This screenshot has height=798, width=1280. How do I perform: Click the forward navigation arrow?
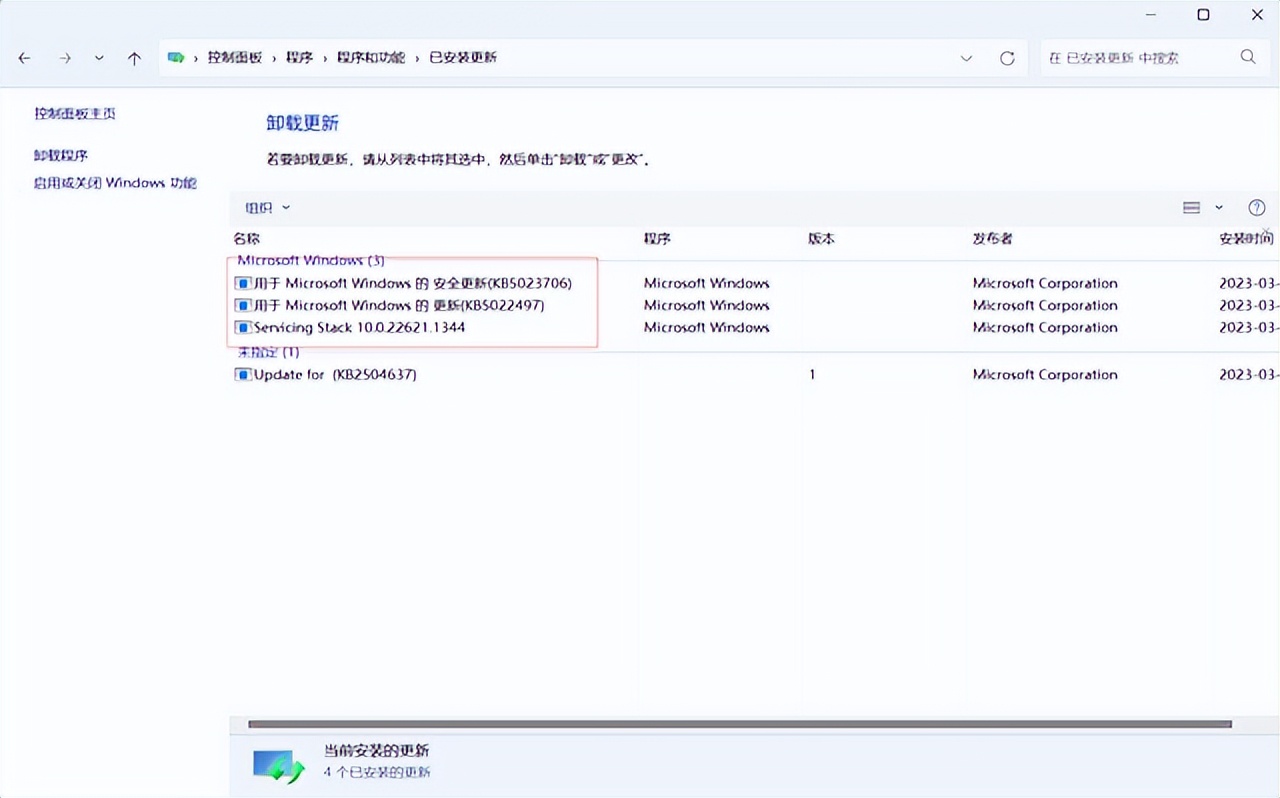64,58
